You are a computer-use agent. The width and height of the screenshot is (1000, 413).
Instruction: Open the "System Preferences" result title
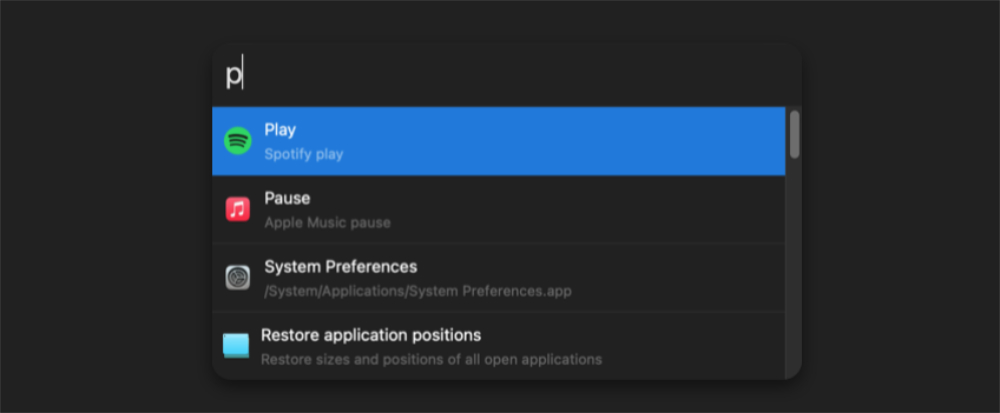click(340, 267)
